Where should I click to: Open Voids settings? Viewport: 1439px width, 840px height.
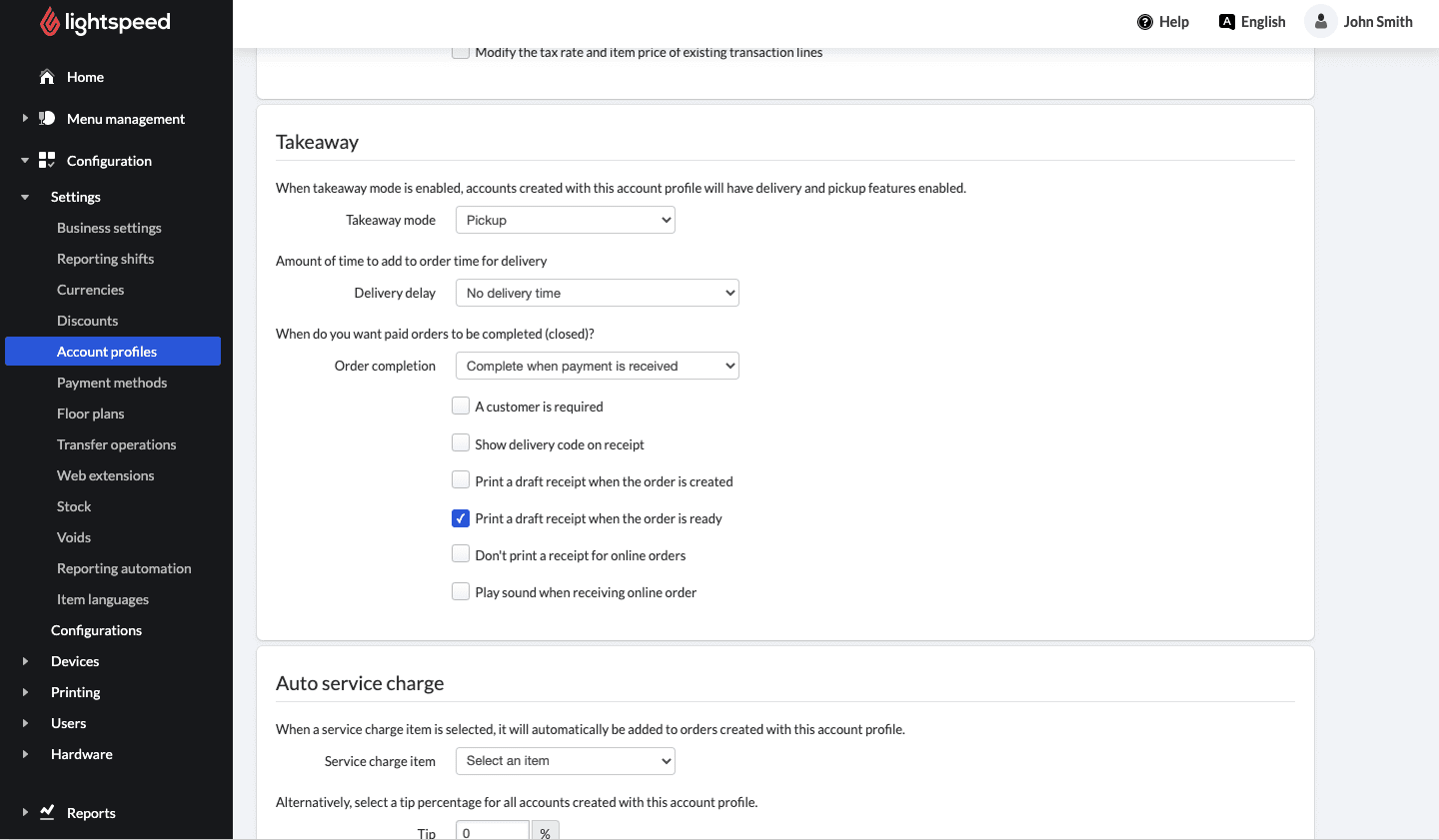pos(74,537)
